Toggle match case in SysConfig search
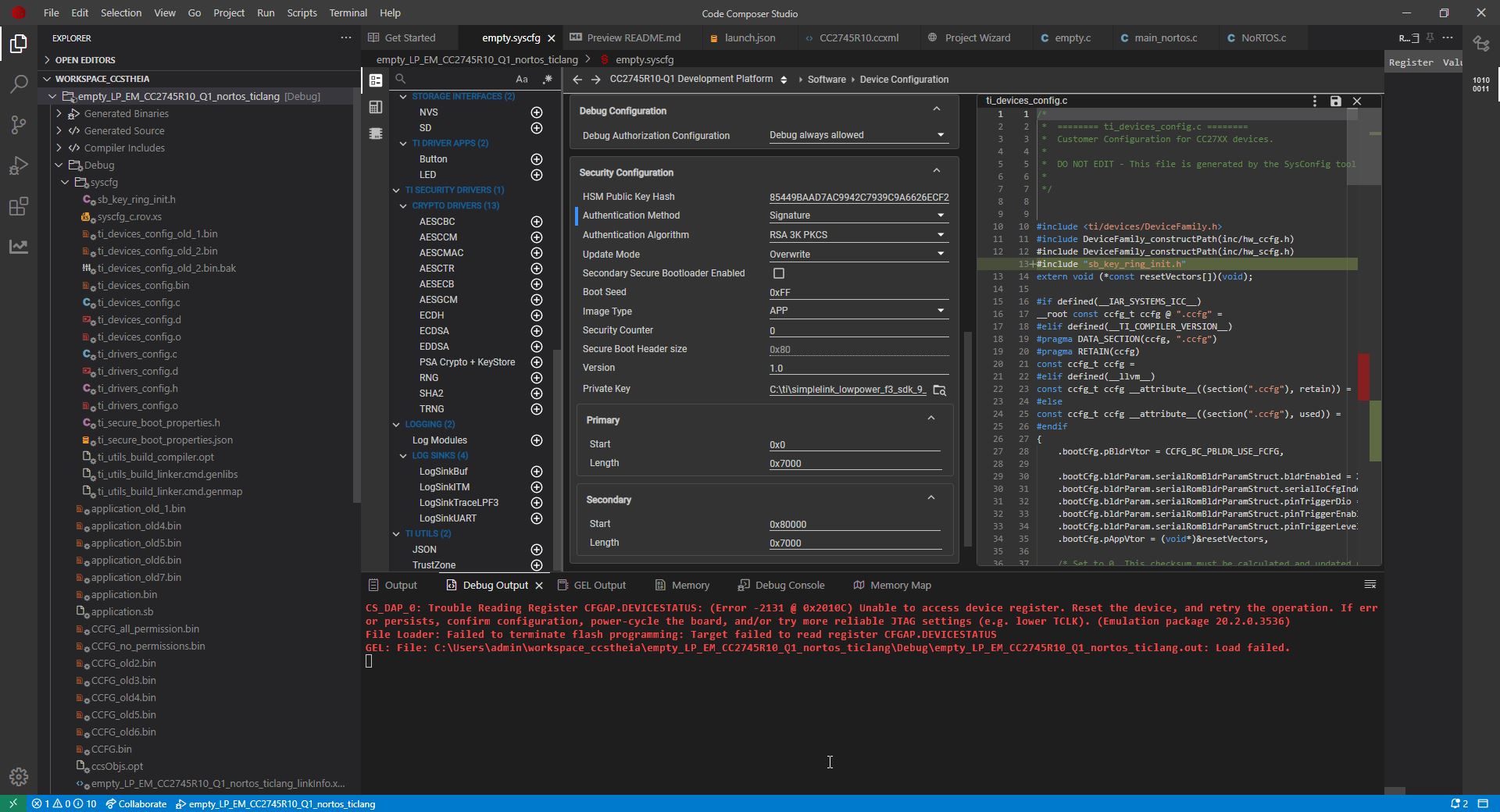The width and height of the screenshot is (1500, 812). pyautogui.click(x=522, y=79)
